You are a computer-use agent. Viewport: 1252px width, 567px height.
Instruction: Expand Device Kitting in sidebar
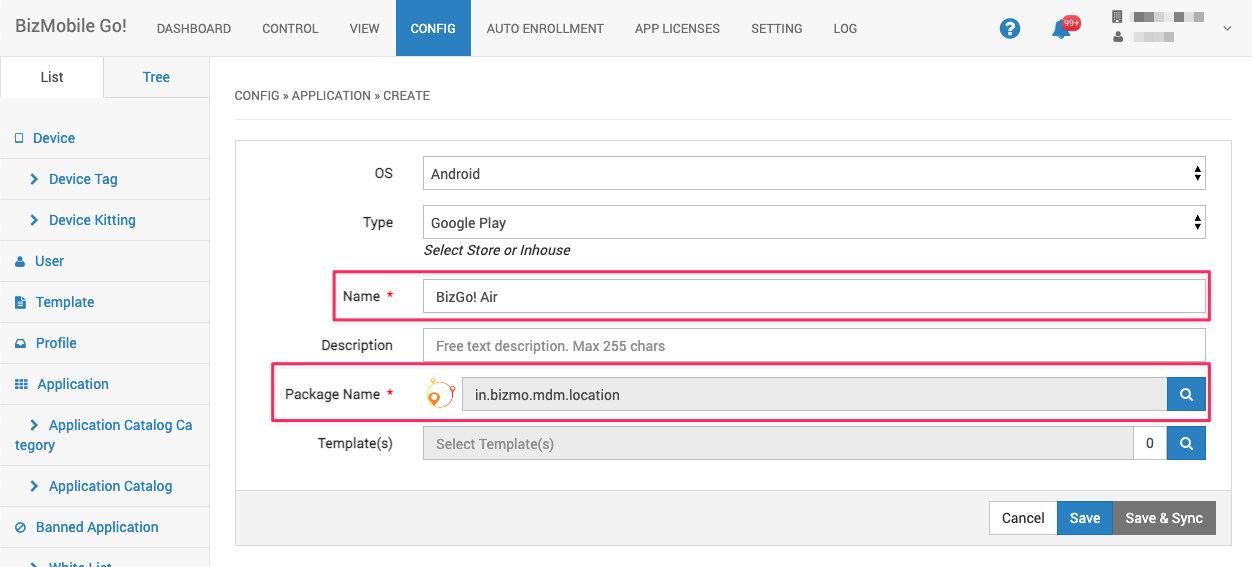(92, 220)
